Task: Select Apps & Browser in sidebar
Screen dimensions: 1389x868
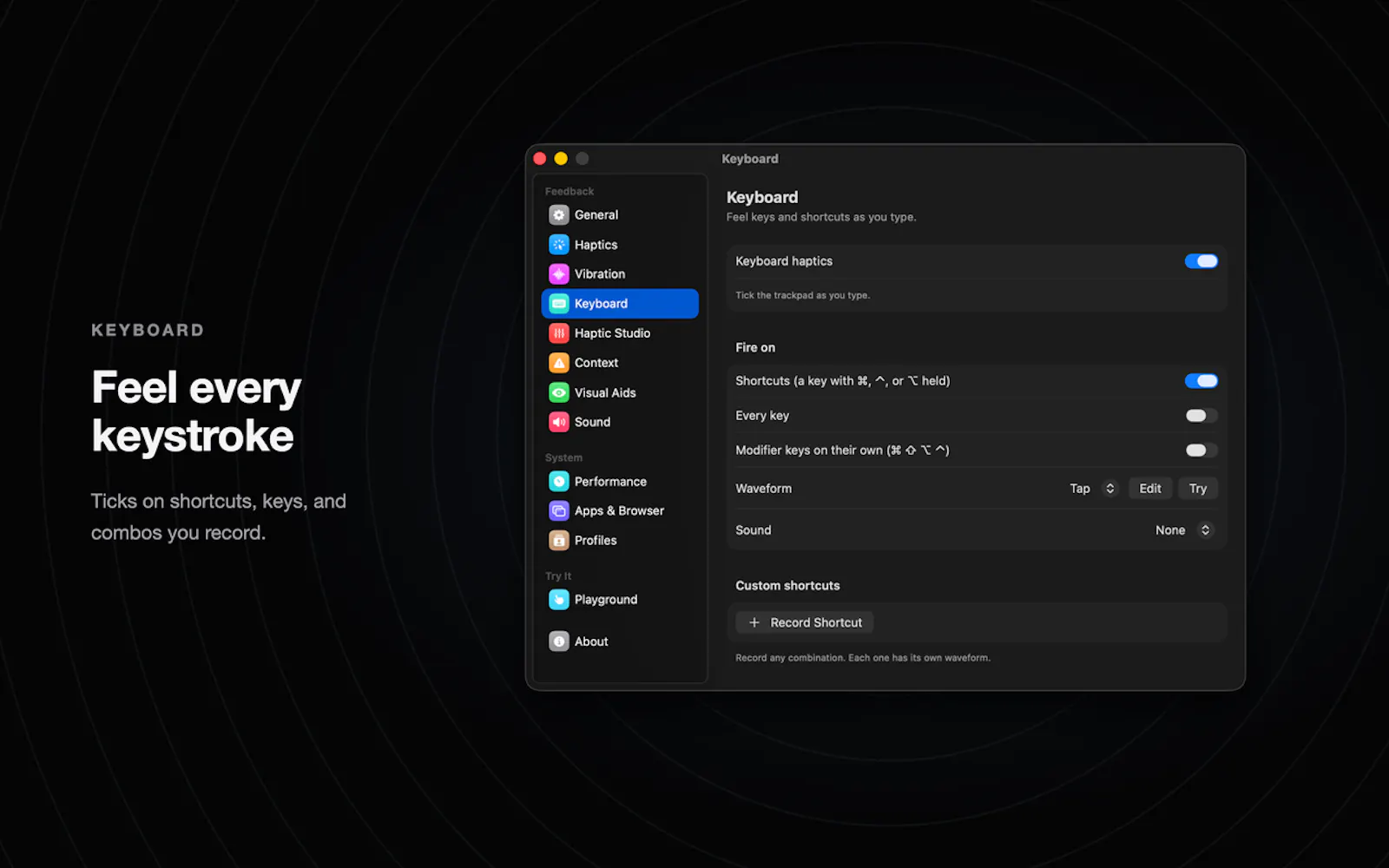Action: [619, 511]
